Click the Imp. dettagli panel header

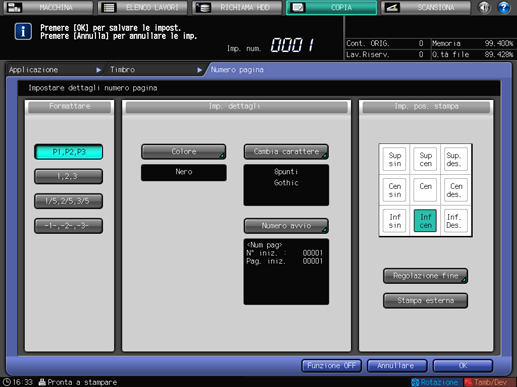coord(237,107)
